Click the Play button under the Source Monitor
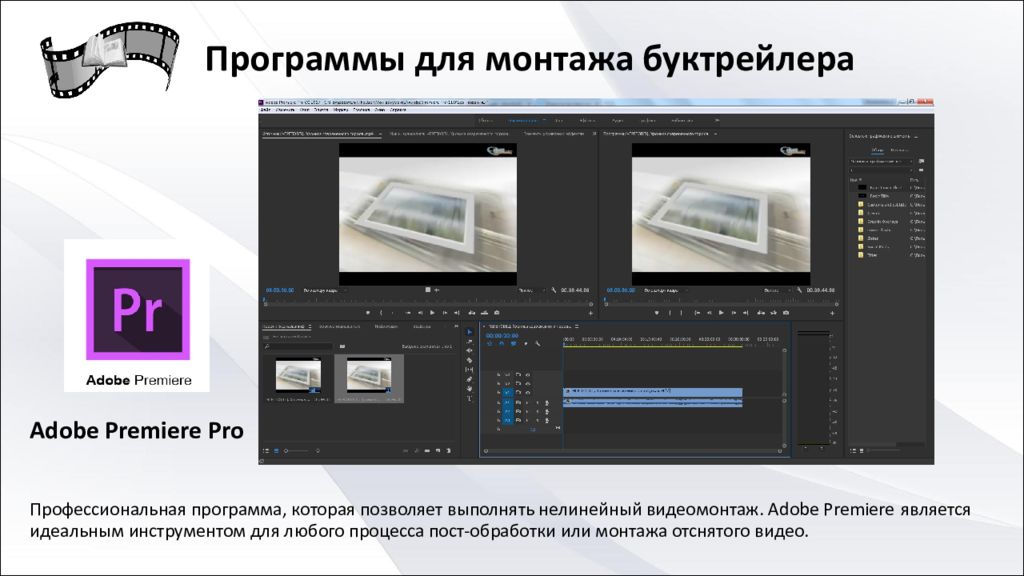This screenshot has width=1024, height=576. (x=432, y=312)
